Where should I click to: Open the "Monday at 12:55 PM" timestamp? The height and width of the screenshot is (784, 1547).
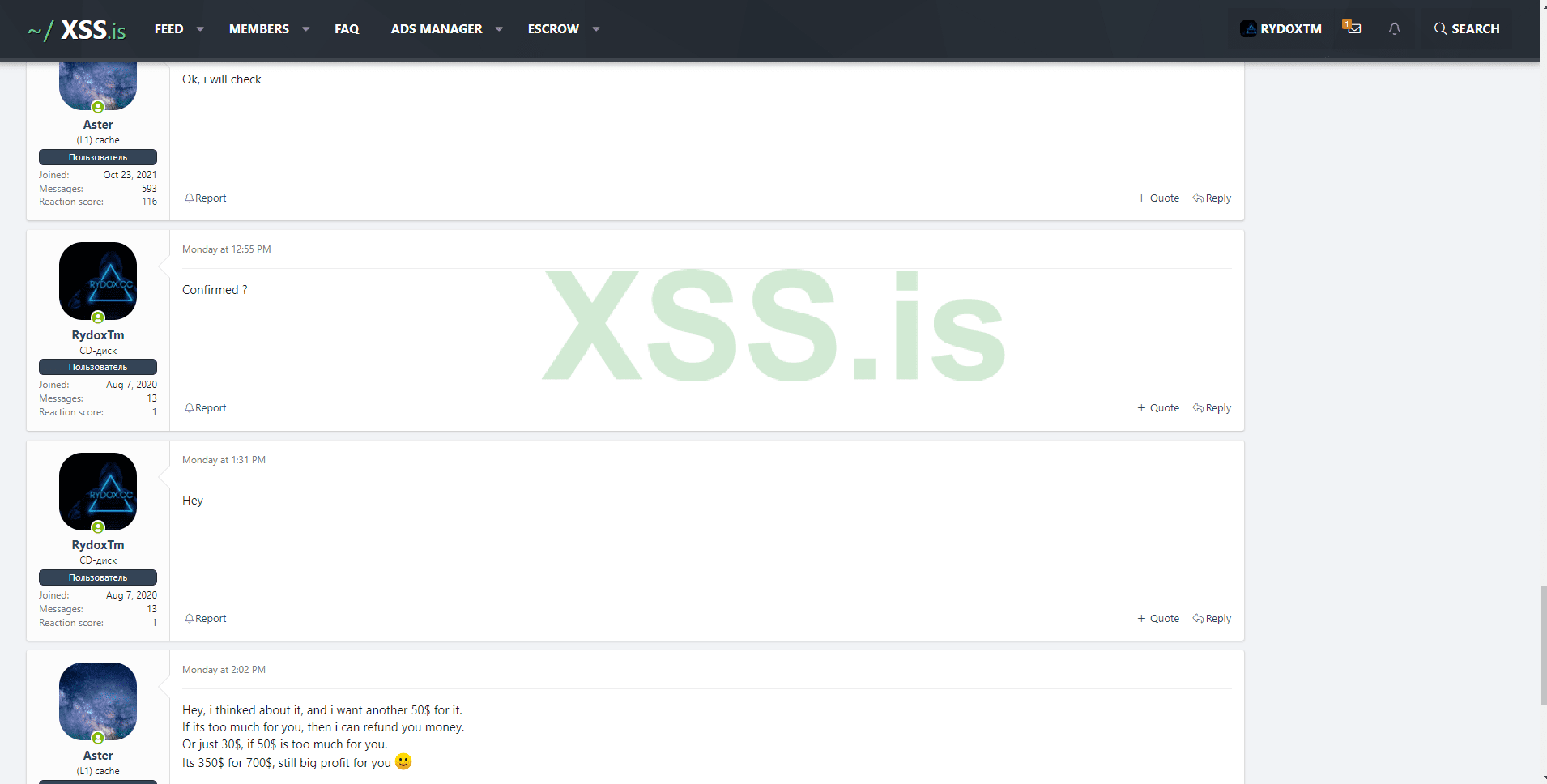[227, 249]
